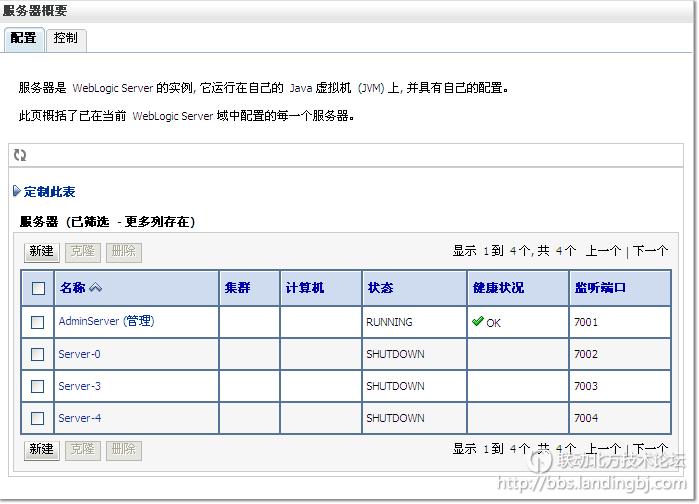Click the top 克隆 button

(83, 252)
